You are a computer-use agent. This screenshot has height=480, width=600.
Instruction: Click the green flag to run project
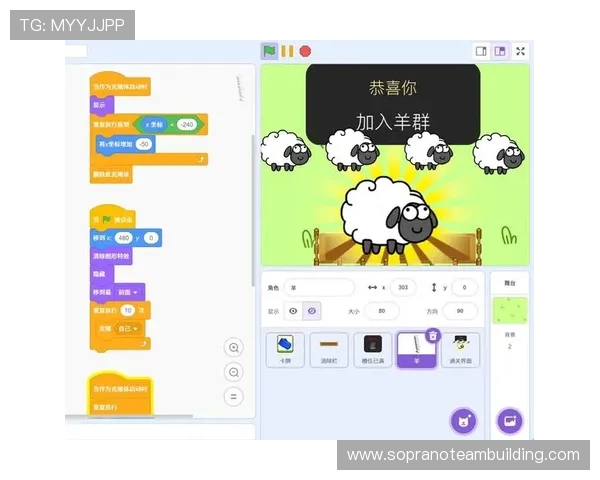pos(269,51)
